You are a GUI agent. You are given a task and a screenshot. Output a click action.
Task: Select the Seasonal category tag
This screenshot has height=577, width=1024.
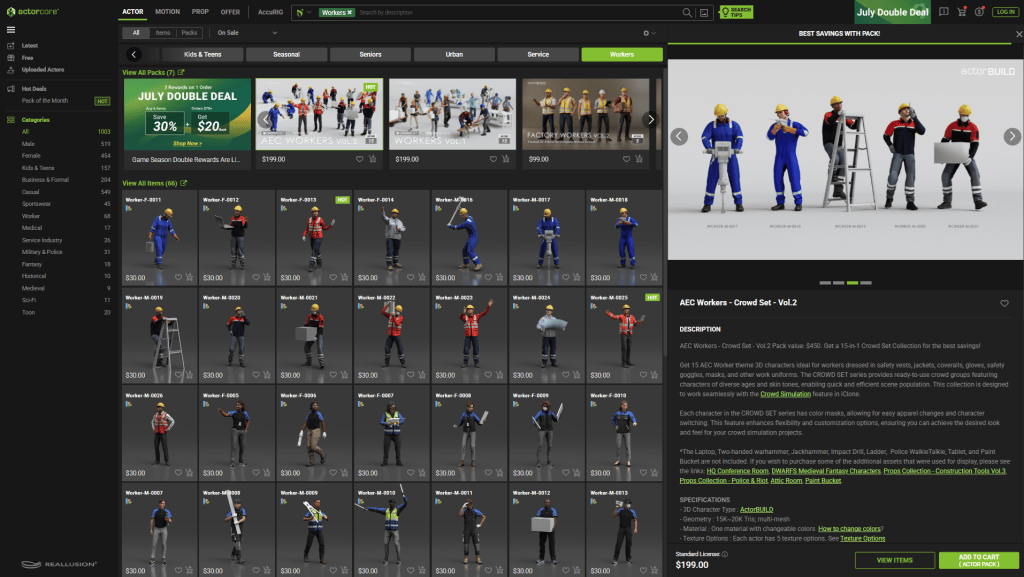click(286, 55)
